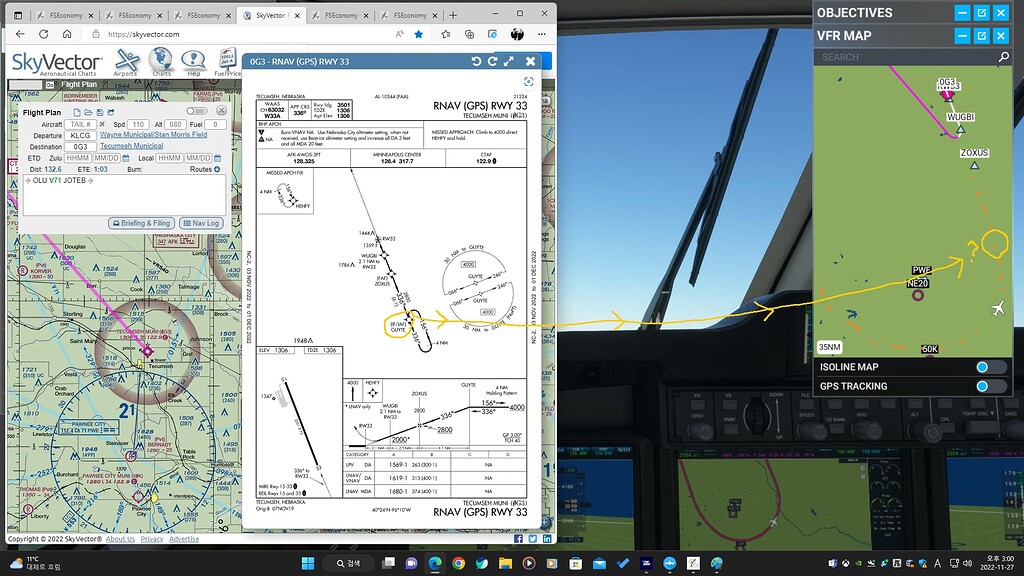Minimize the OBJECTIVES panel
This screenshot has height=576, width=1024.
(x=962, y=12)
